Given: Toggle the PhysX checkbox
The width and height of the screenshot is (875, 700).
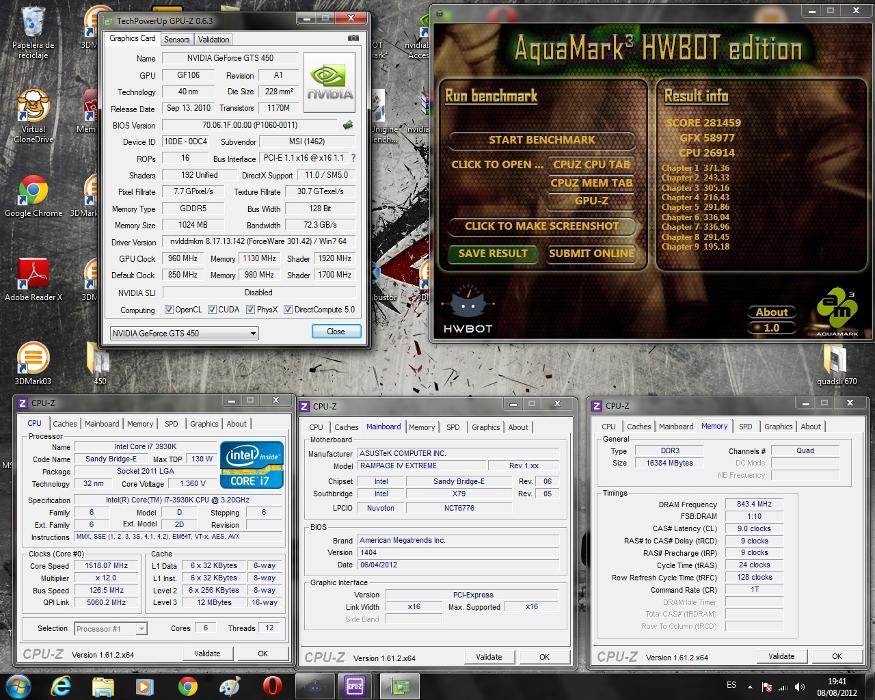Looking at the screenshot, I should (250, 309).
